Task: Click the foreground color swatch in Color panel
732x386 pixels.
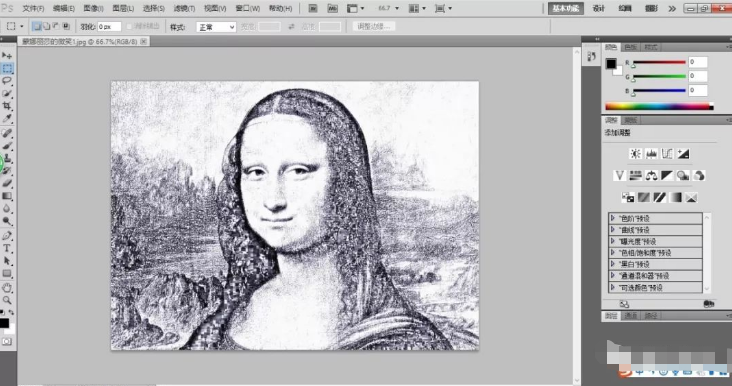Action: pos(611,64)
